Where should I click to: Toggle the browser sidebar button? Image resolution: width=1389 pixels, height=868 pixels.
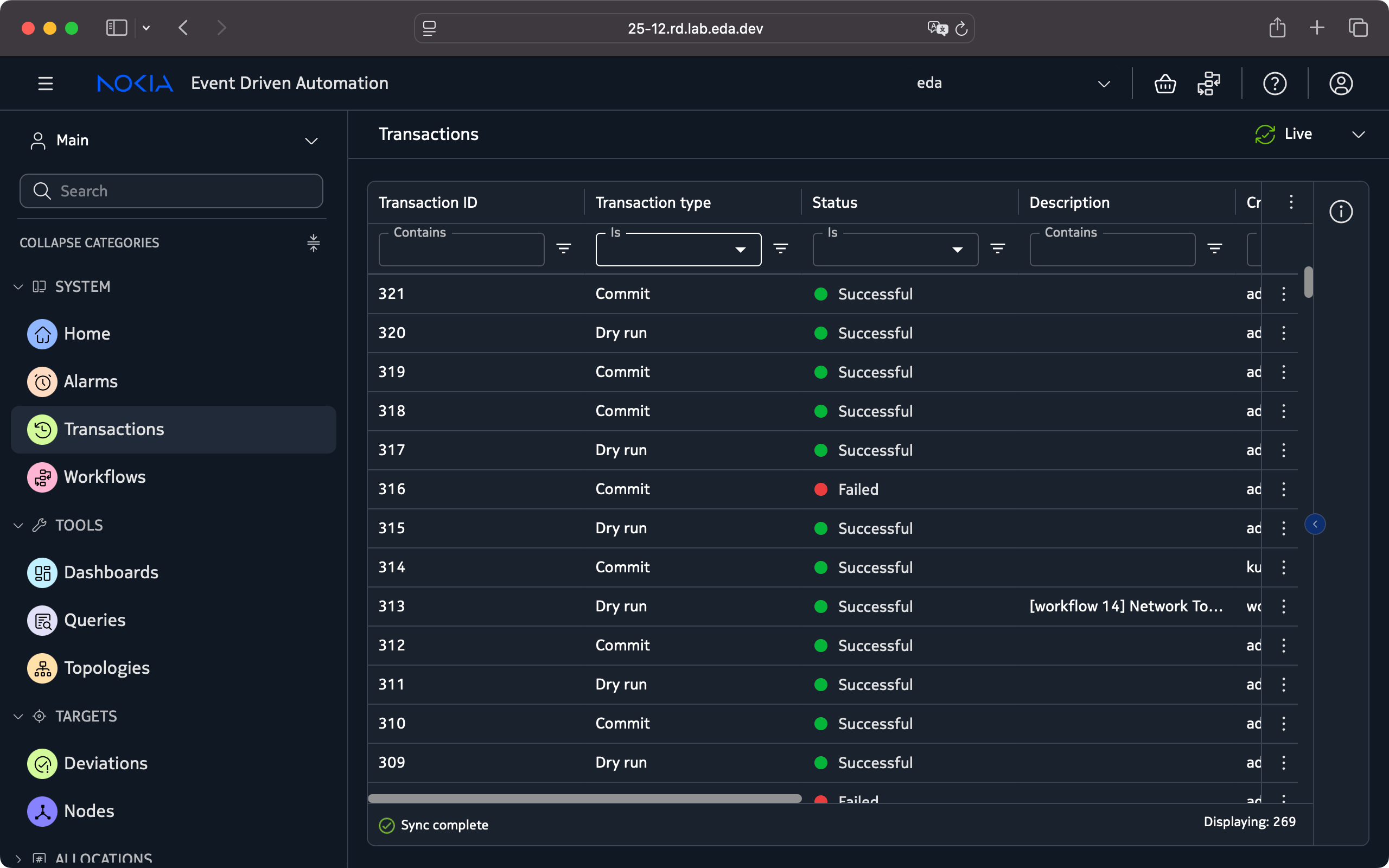[x=117, y=28]
